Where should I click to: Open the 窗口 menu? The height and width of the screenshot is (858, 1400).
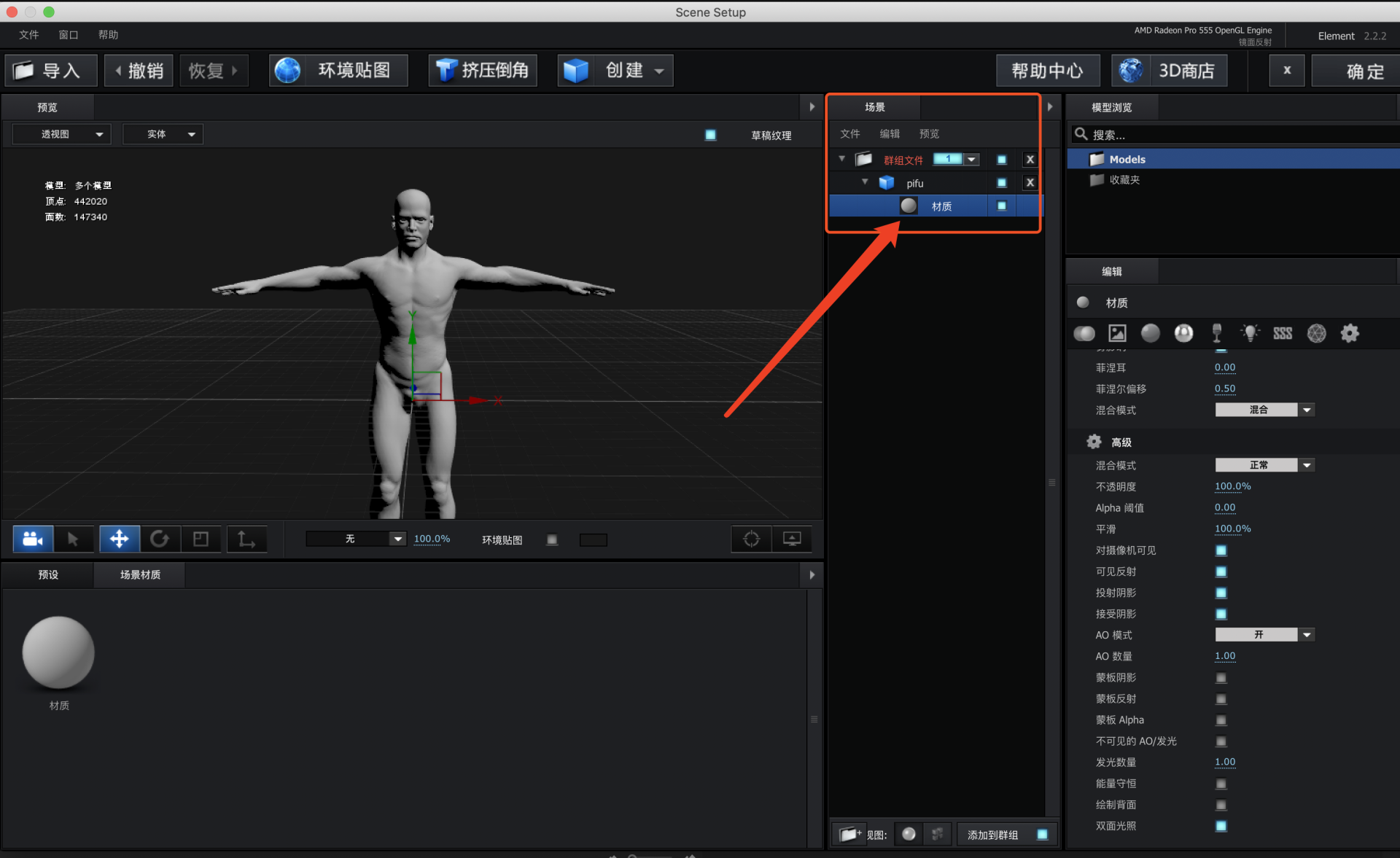click(69, 35)
